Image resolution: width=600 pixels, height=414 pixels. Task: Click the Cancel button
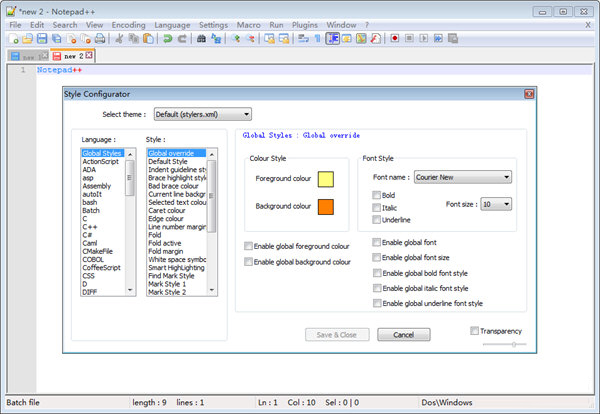(x=404, y=335)
